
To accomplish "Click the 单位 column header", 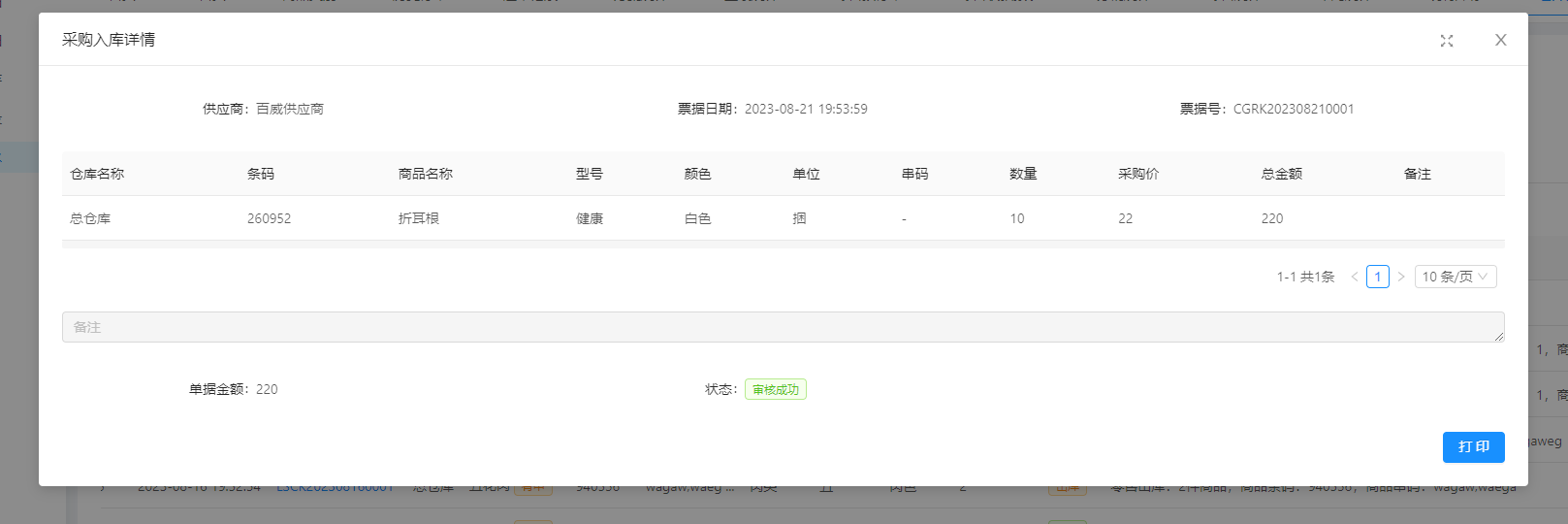I will (x=807, y=174).
